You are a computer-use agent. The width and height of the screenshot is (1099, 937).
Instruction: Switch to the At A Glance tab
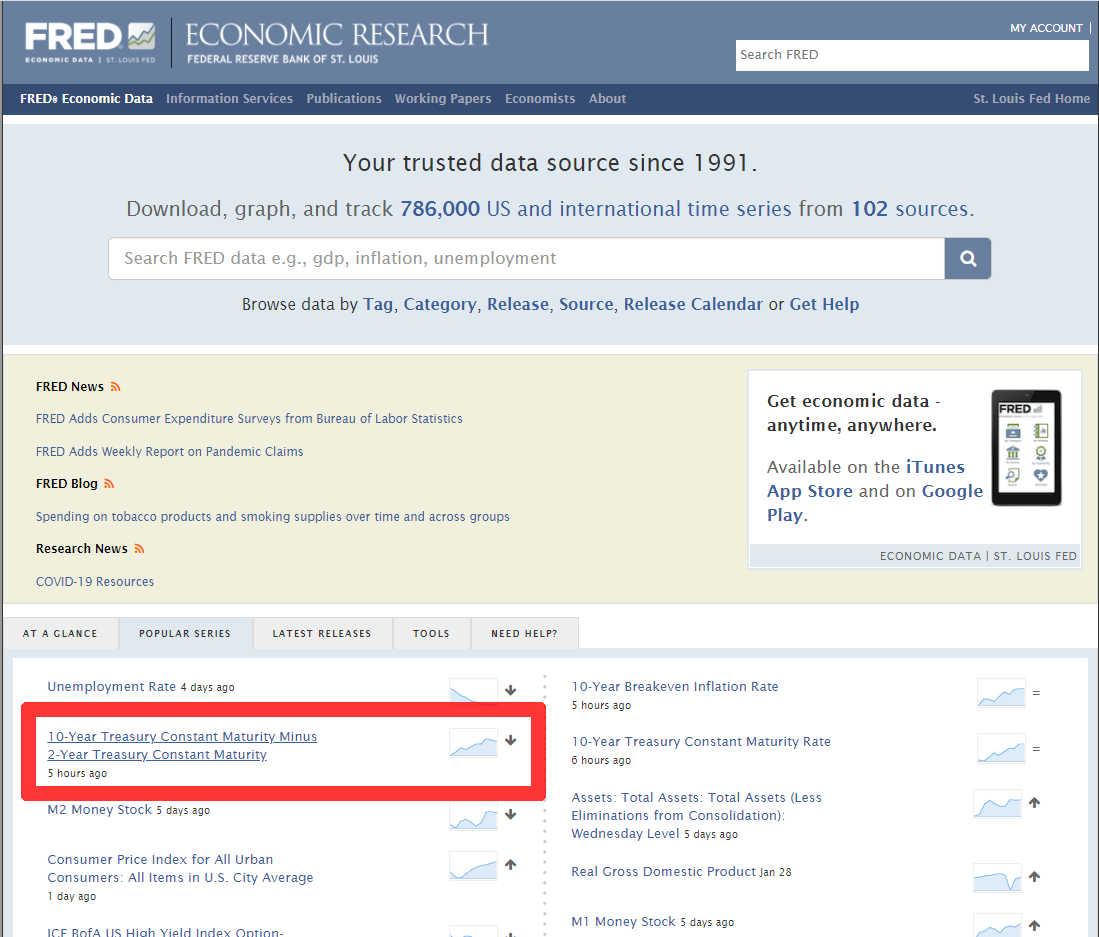[x=60, y=634]
